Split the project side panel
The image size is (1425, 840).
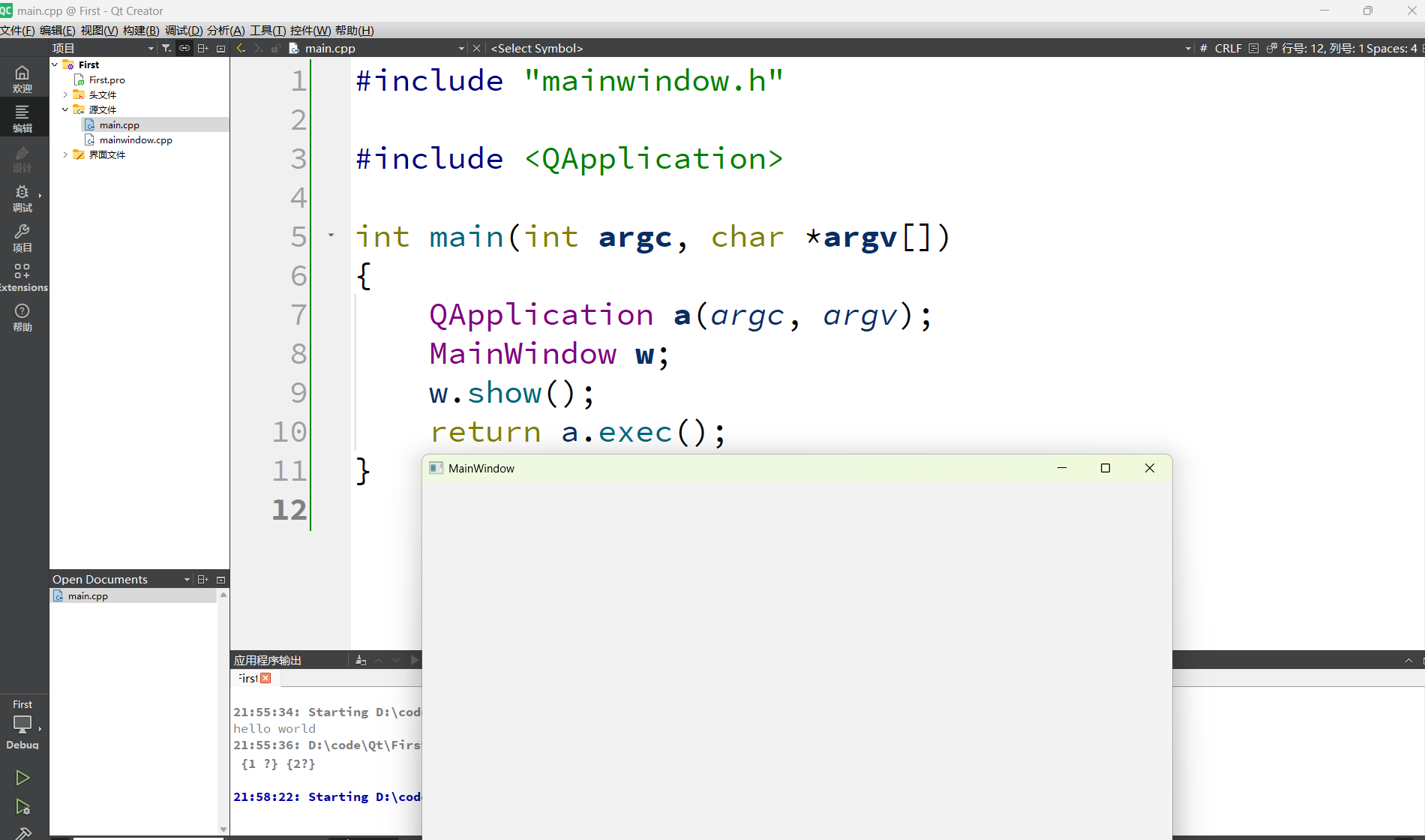click(x=202, y=48)
